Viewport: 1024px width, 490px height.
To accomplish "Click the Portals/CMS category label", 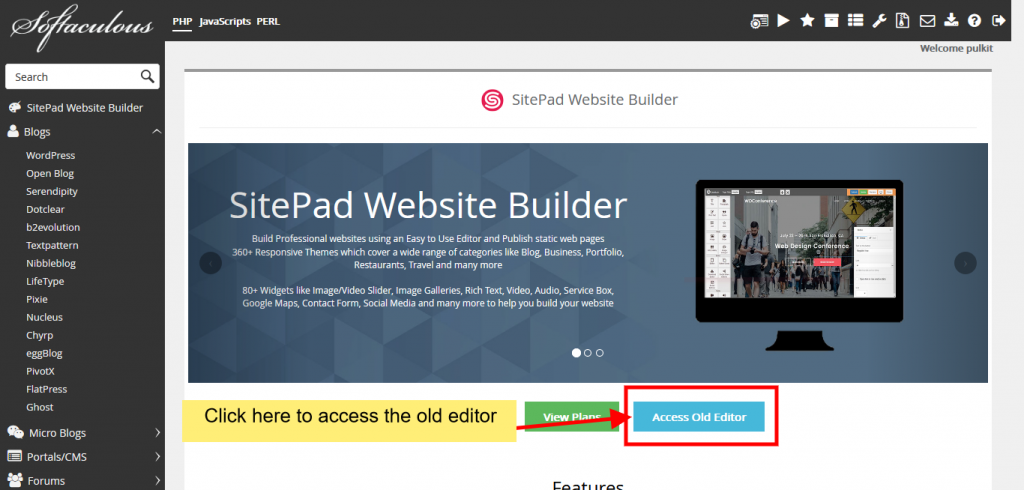I will pyautogui.click(x=57, y=457).
